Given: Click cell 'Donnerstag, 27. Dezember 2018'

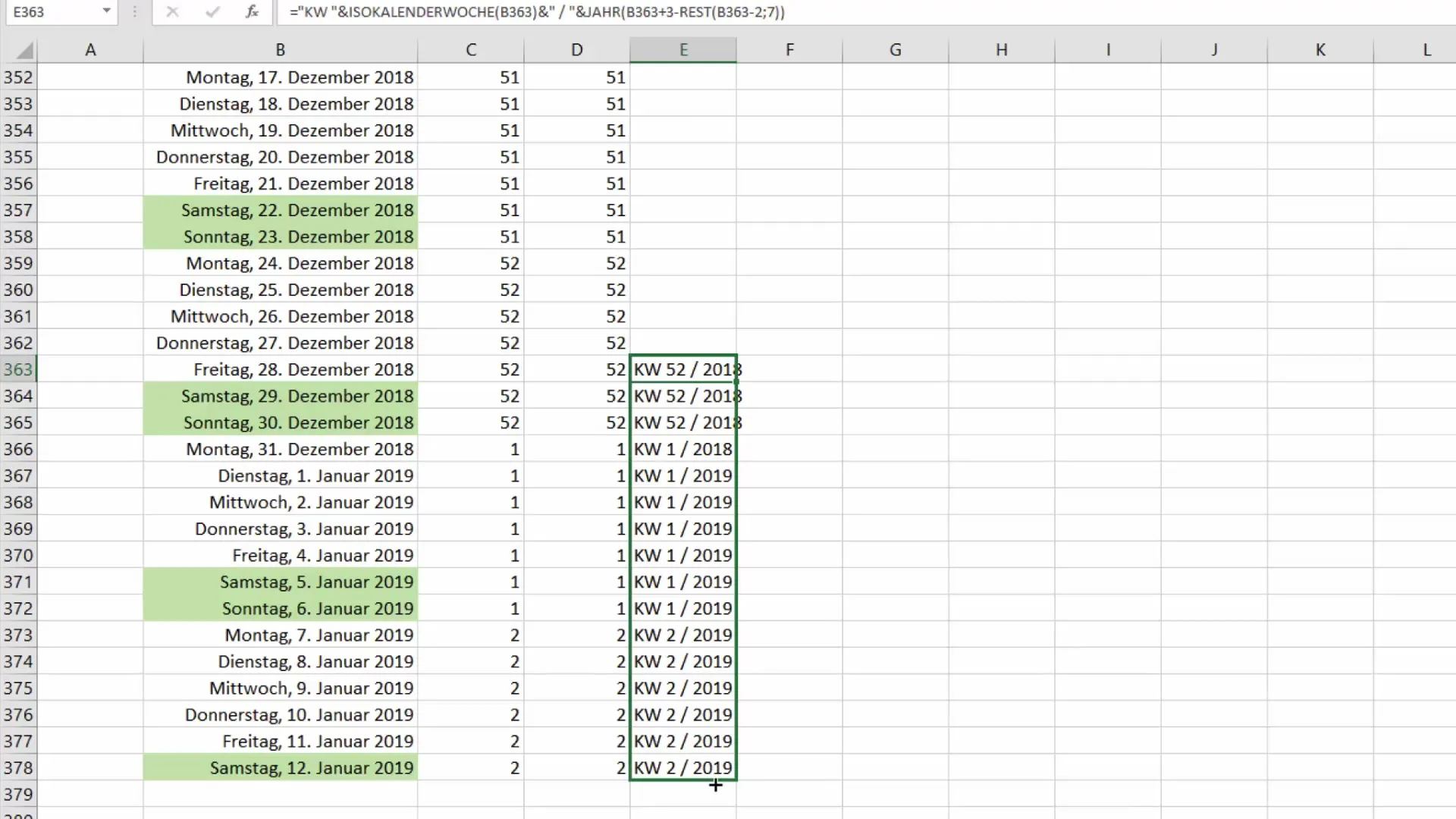Looking at the screenshot, I should point(281,343).
